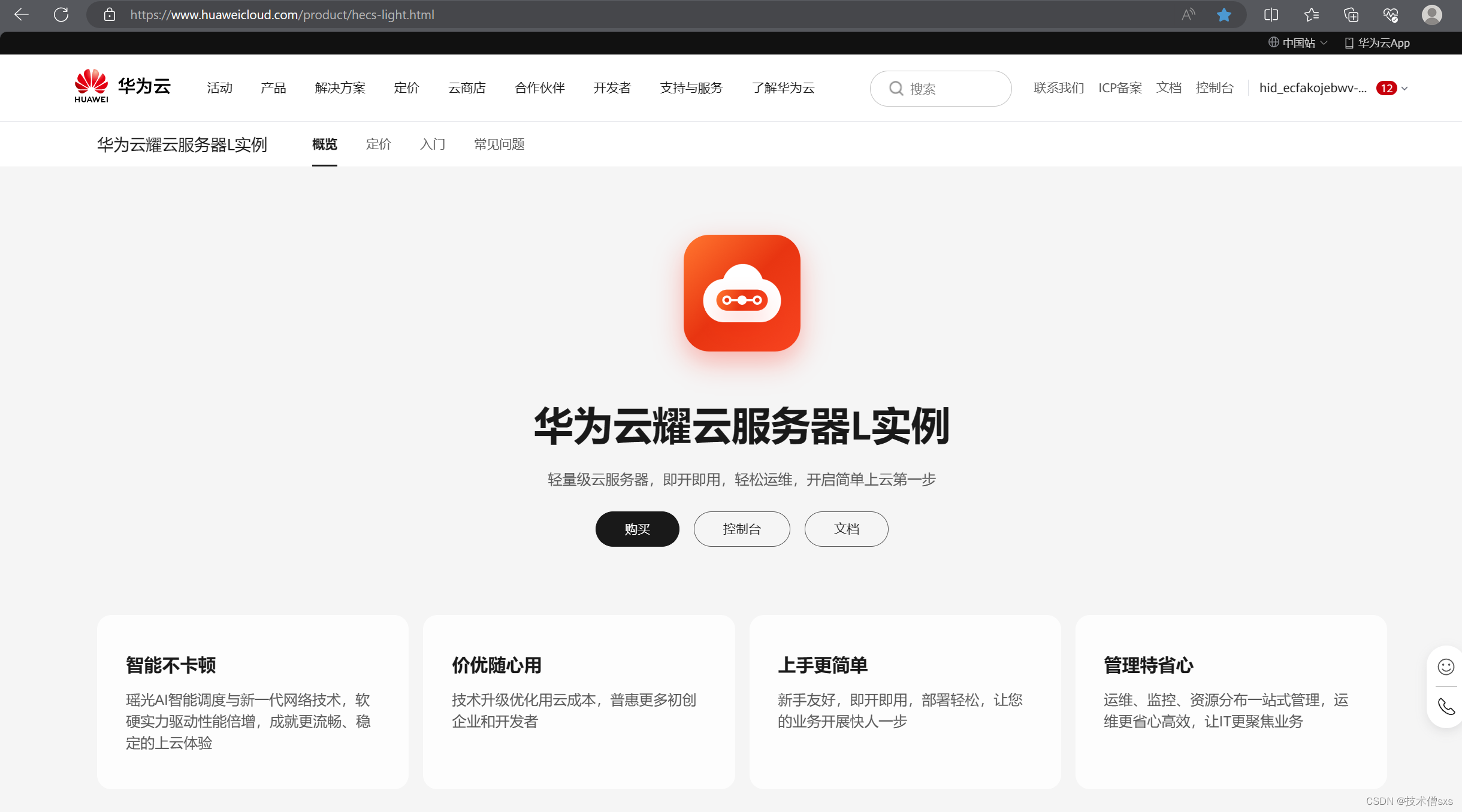Click the red 12 notification badge
Image resolution: width=1462 pixels, height=812 pixels.
[1387, 88]
